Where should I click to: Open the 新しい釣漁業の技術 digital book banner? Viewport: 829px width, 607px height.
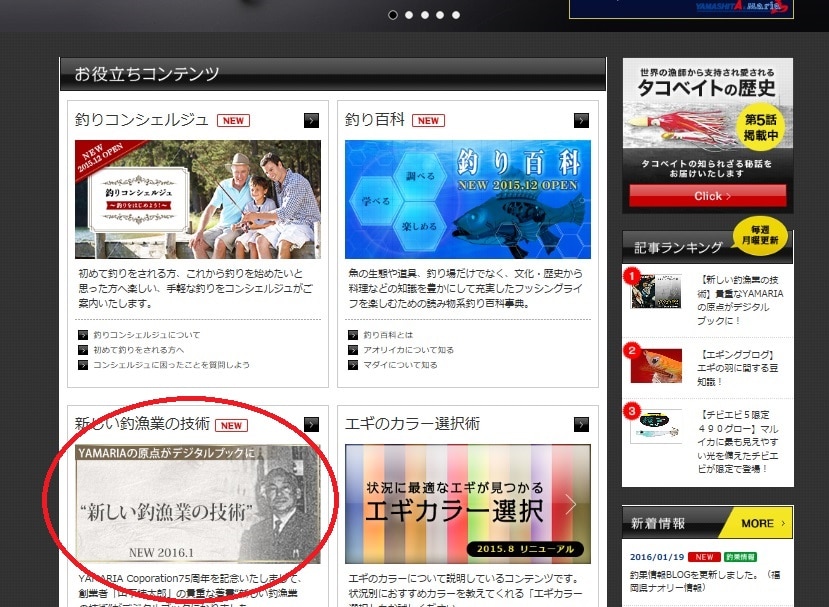pyautogui.click(x=198, y=504)
